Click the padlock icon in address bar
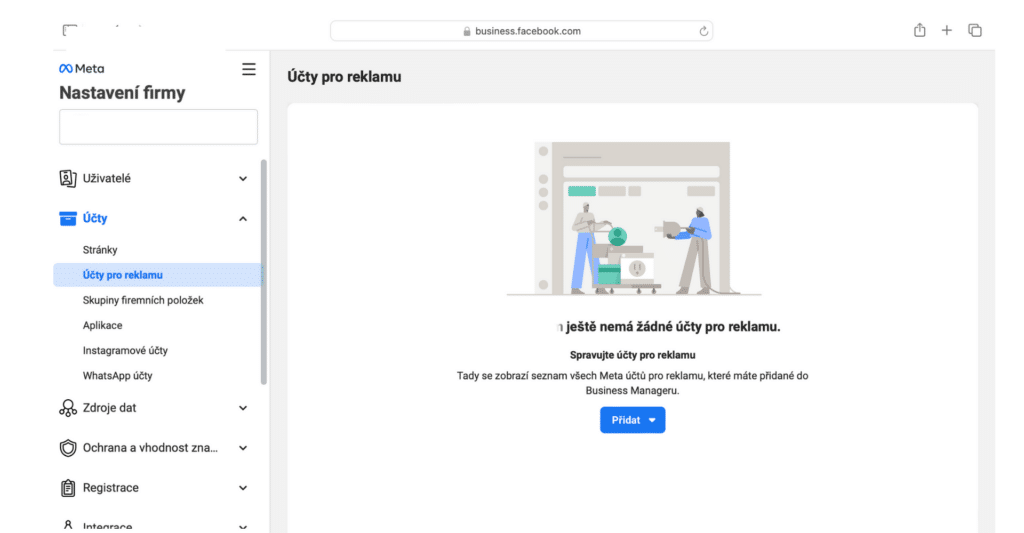The width and height of the screenshot is (1024, 533). pos(467,31)
